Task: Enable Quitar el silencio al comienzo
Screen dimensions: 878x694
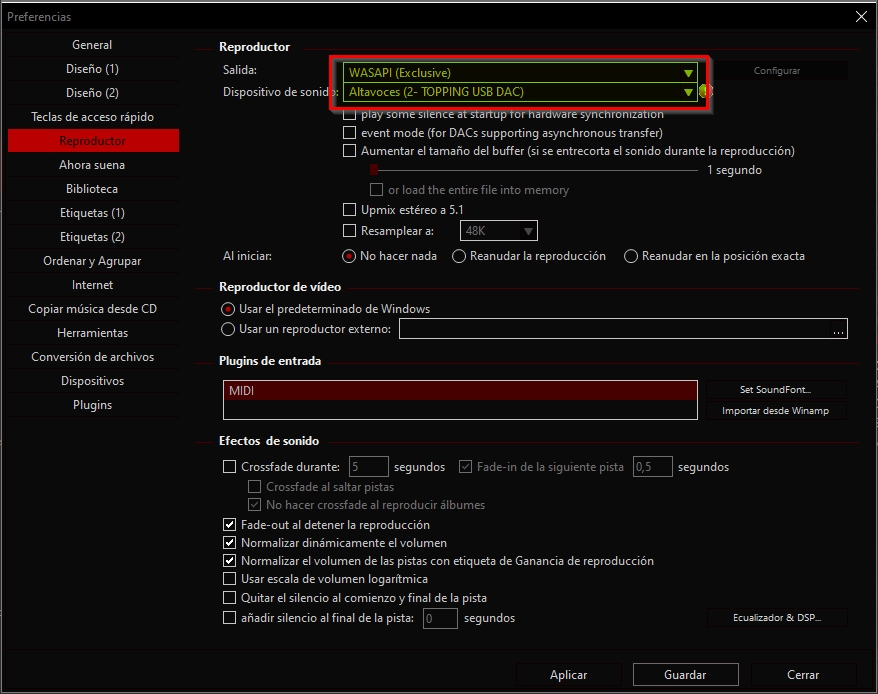Action: (230, 598)
